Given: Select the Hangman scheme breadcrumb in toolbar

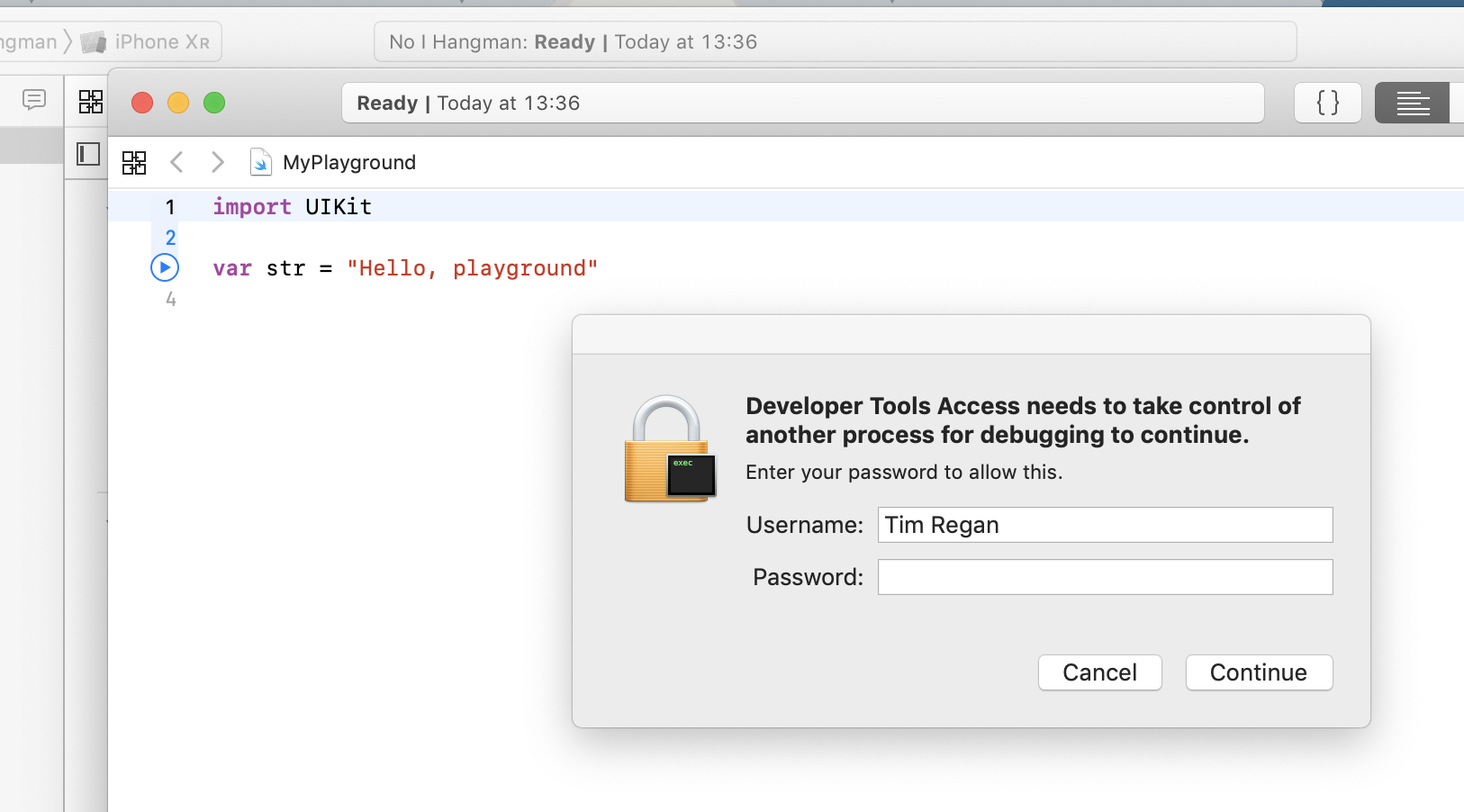Looking at the screenshot, I should [27, 41].
